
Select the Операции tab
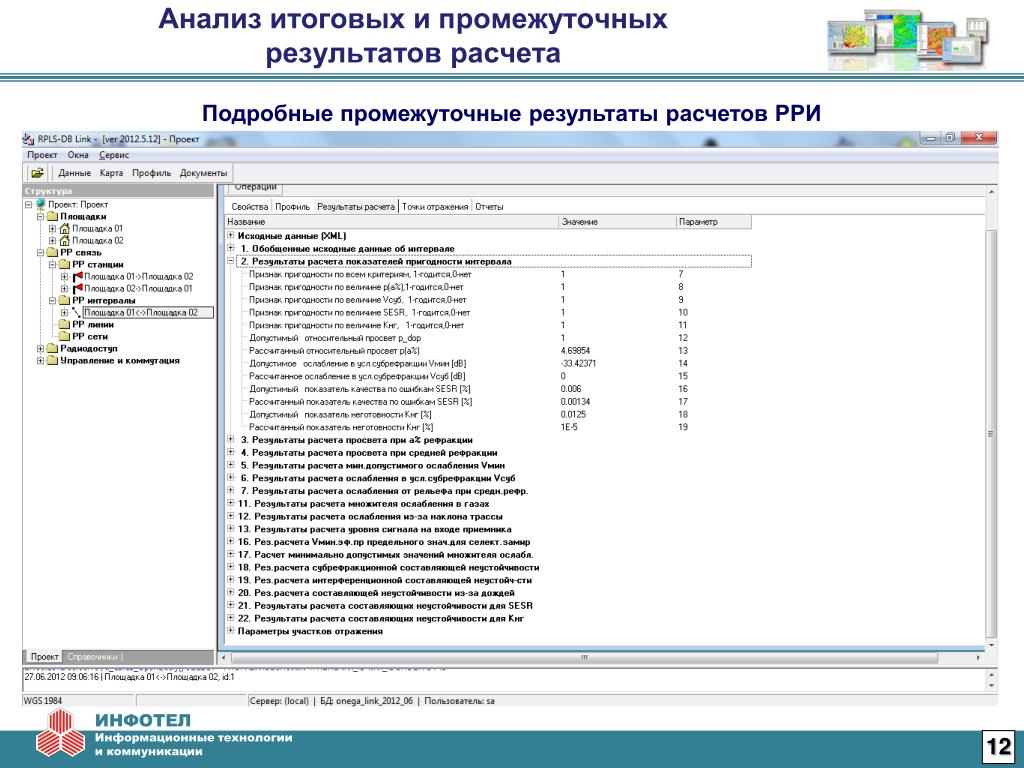tap(255, 187)
